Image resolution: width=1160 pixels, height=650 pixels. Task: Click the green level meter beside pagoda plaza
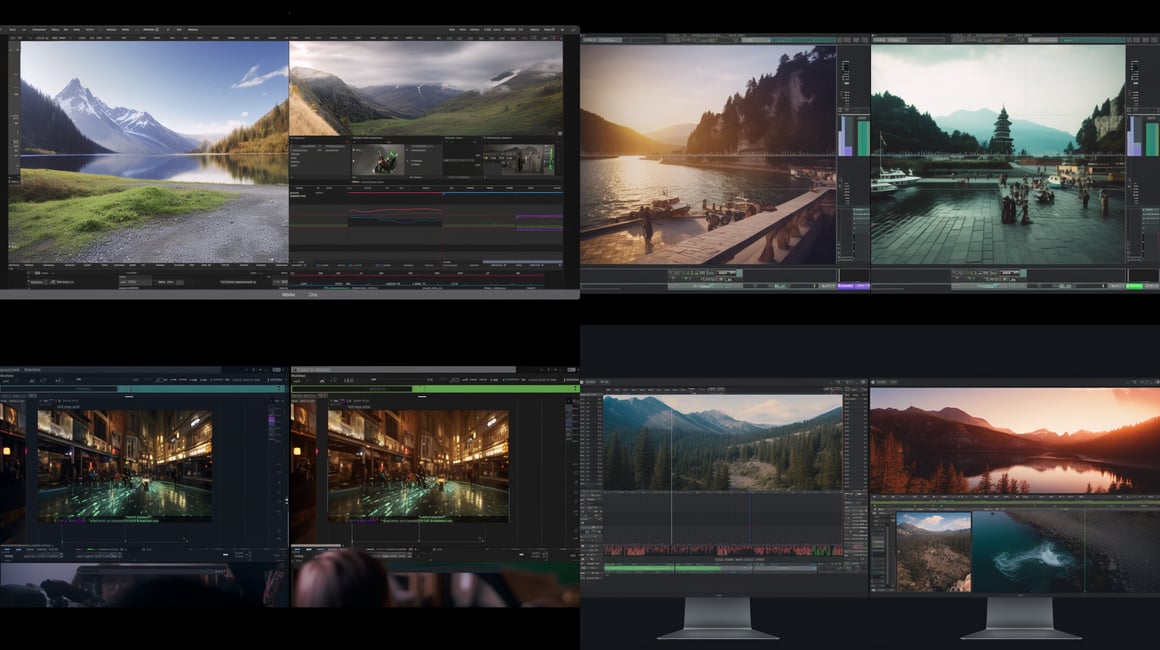1152,139
